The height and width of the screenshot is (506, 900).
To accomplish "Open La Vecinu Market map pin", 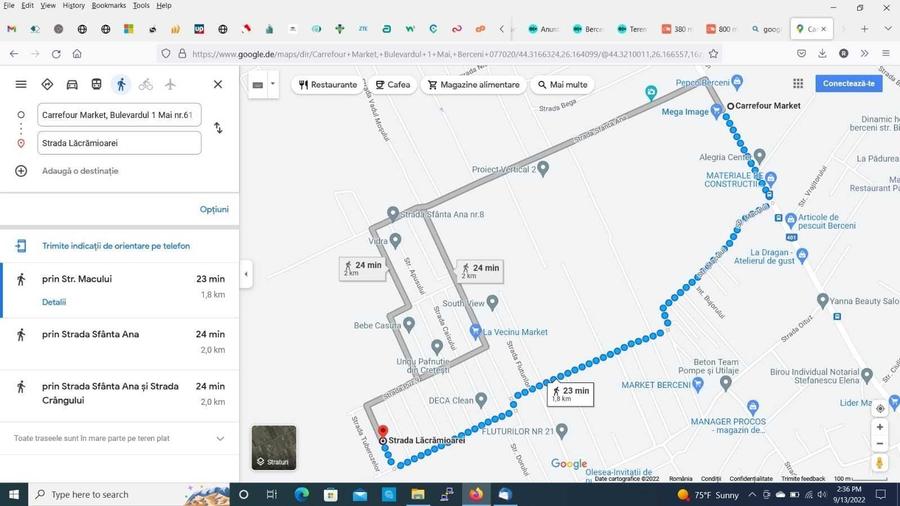I will tap(475, 330).
